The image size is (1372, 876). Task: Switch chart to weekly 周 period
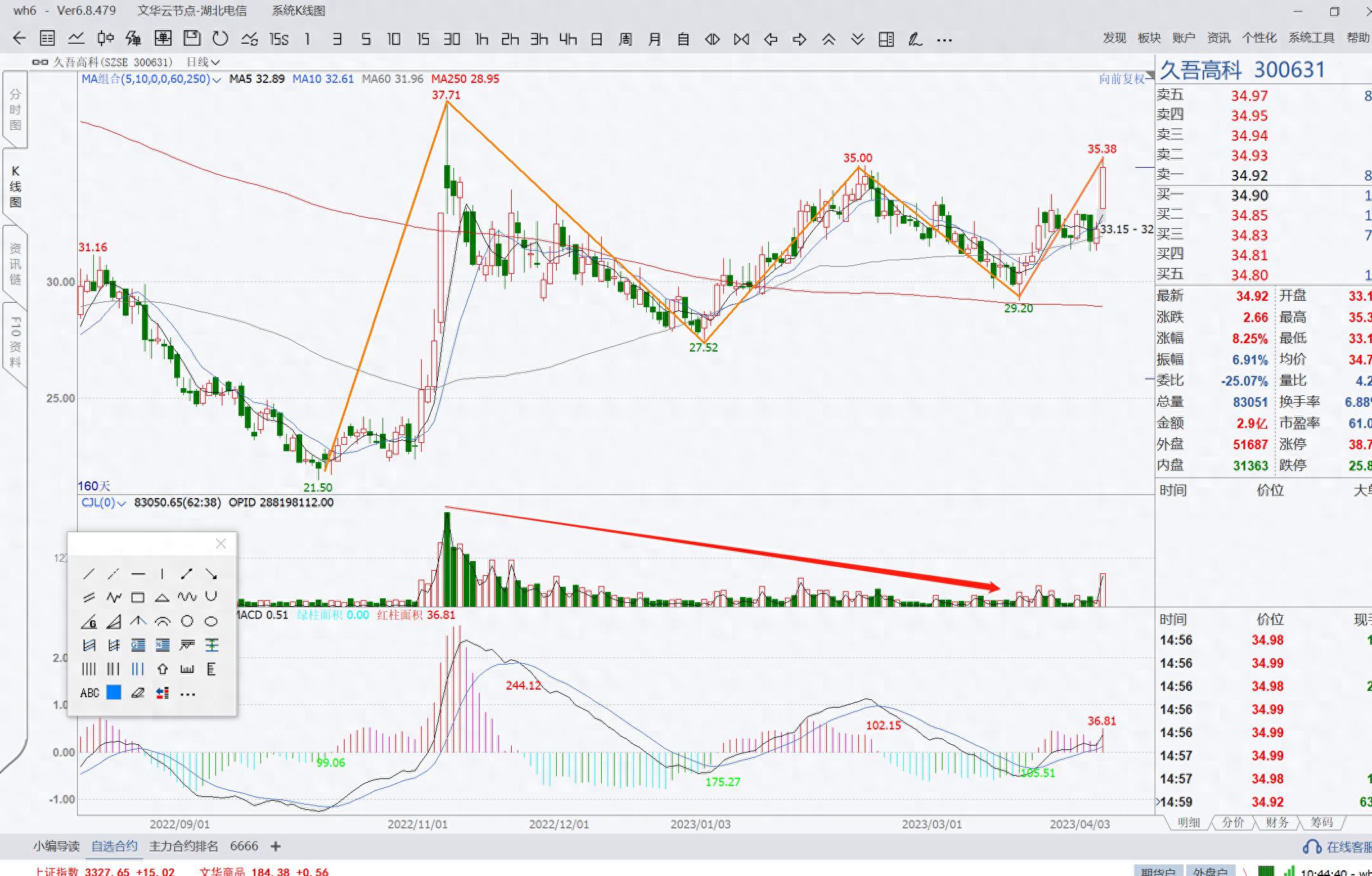625,39
